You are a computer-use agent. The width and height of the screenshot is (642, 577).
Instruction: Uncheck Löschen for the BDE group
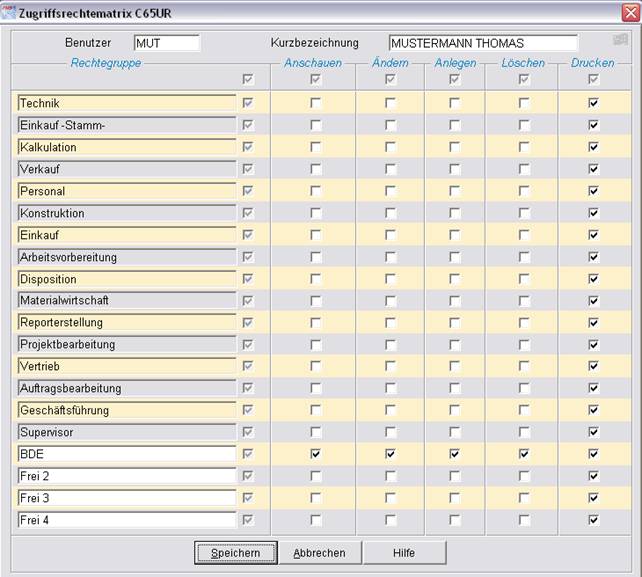pos(524,454)
